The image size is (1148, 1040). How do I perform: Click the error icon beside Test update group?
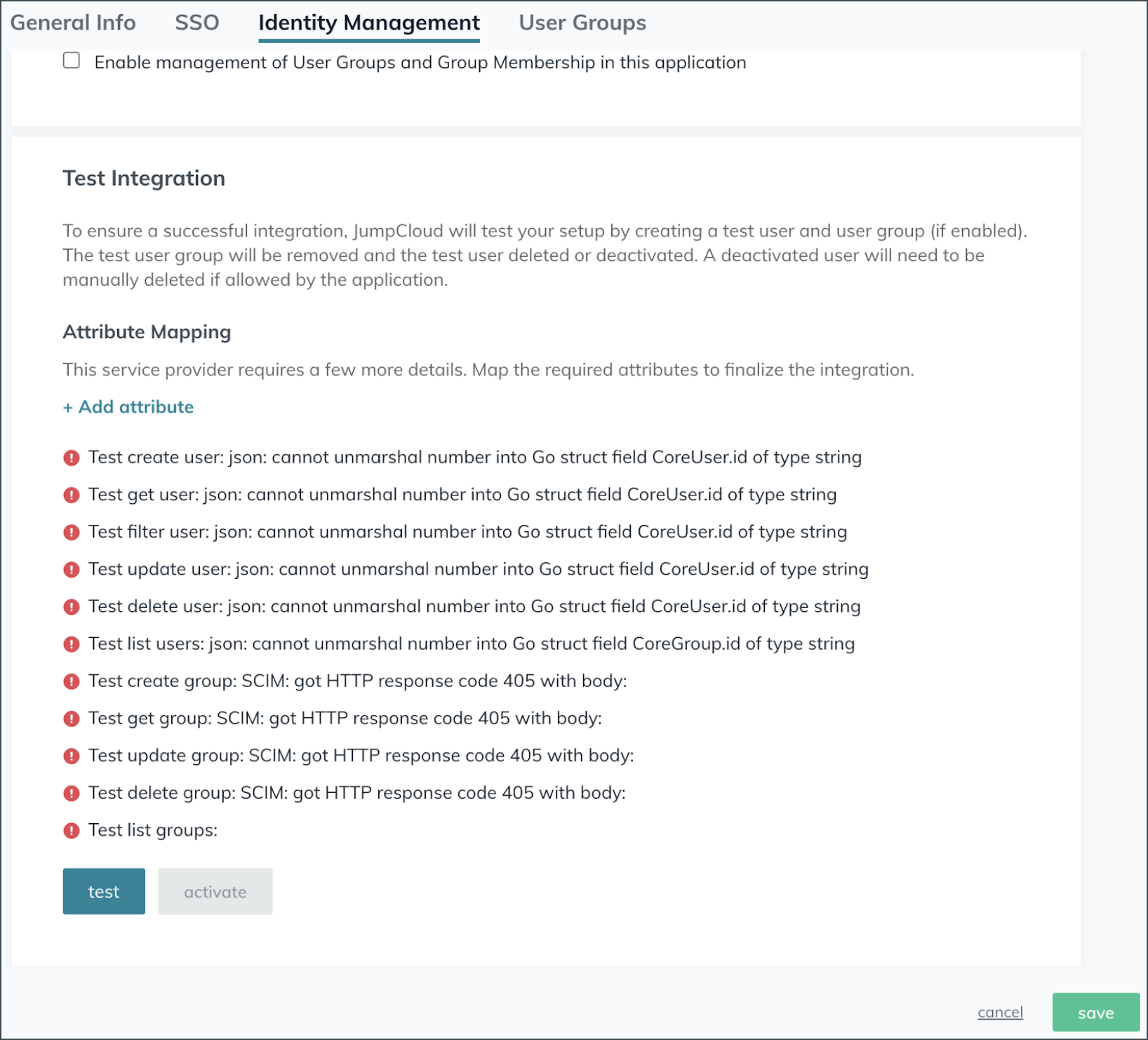(x=71, y=756)
